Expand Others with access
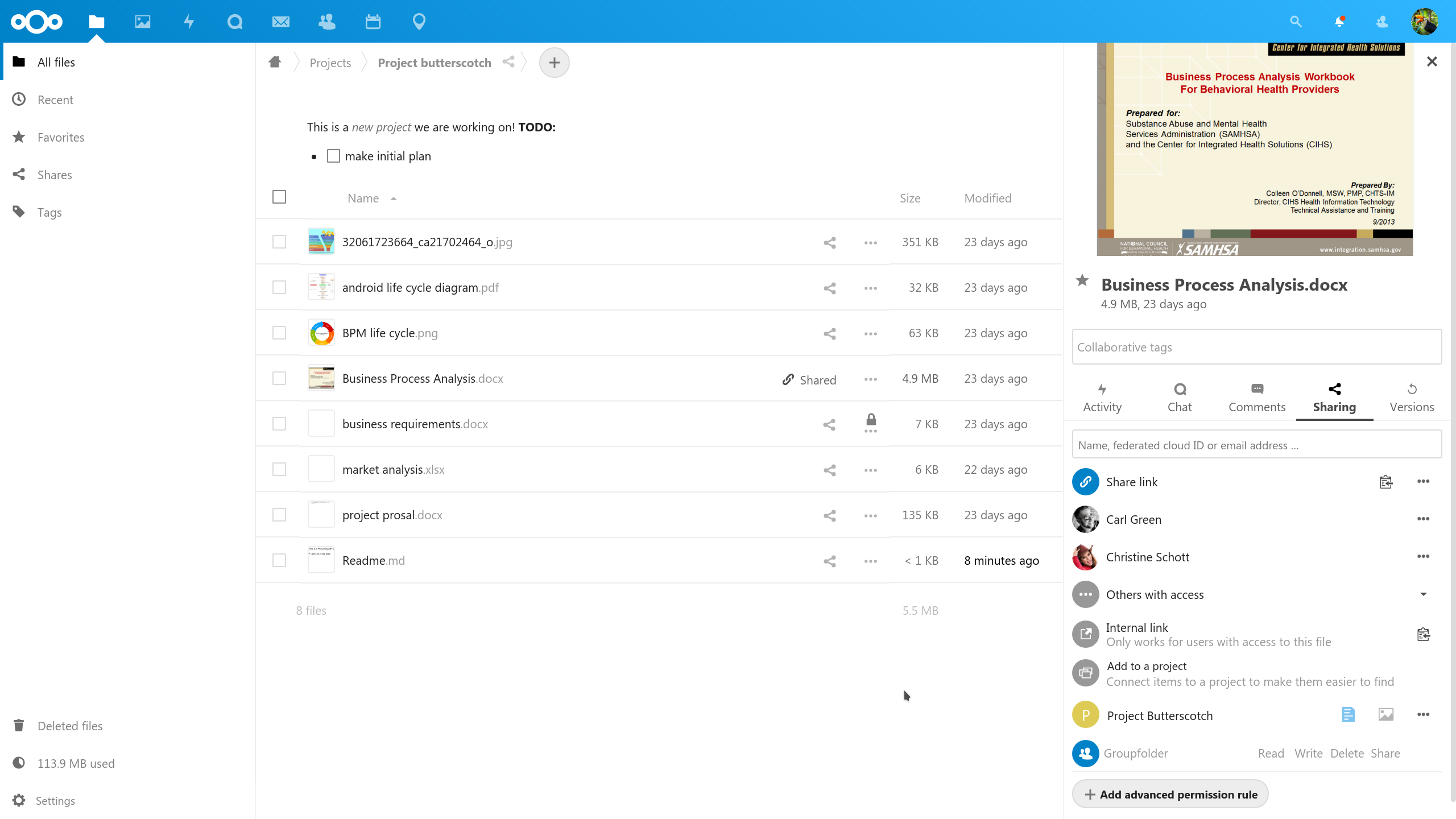Screen dimensions: 1456x819 (1424, 594)
